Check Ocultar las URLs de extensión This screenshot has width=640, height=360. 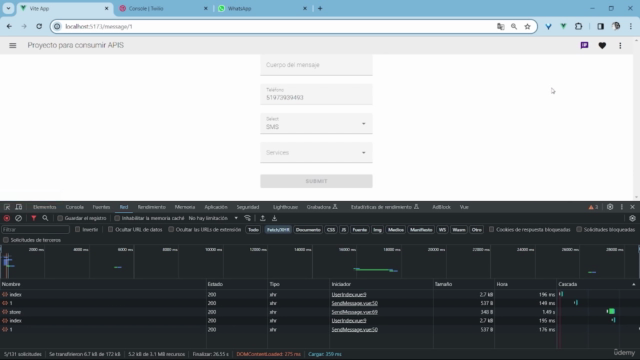click(171, 229)
